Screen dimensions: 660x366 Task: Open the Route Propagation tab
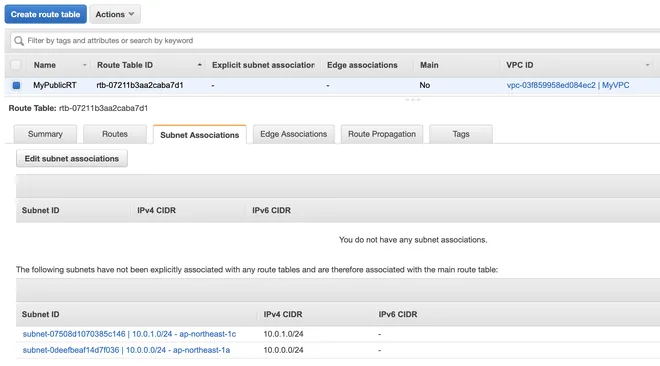tap(382, 134)
